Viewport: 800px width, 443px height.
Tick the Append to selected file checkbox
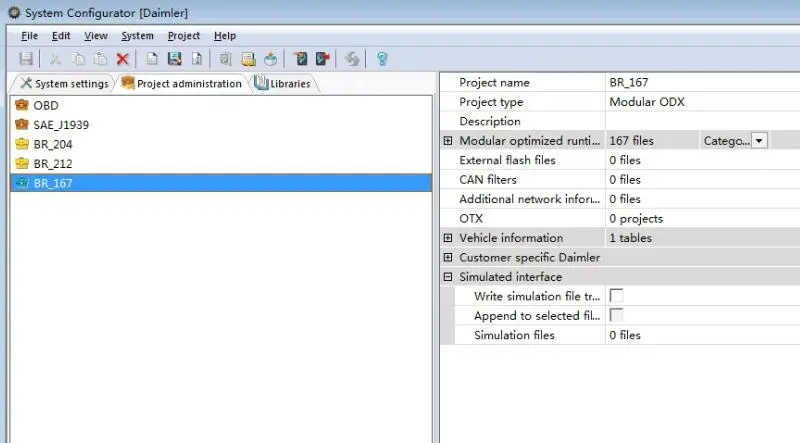pyautogui.click(x=617, y=315)
